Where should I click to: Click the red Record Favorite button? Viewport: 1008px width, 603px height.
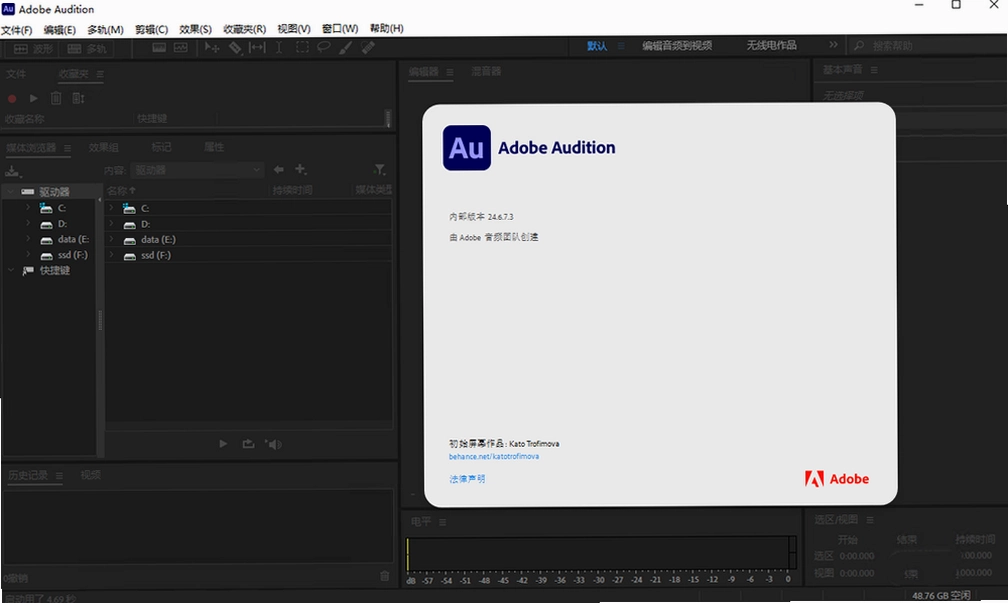(12, 98)
